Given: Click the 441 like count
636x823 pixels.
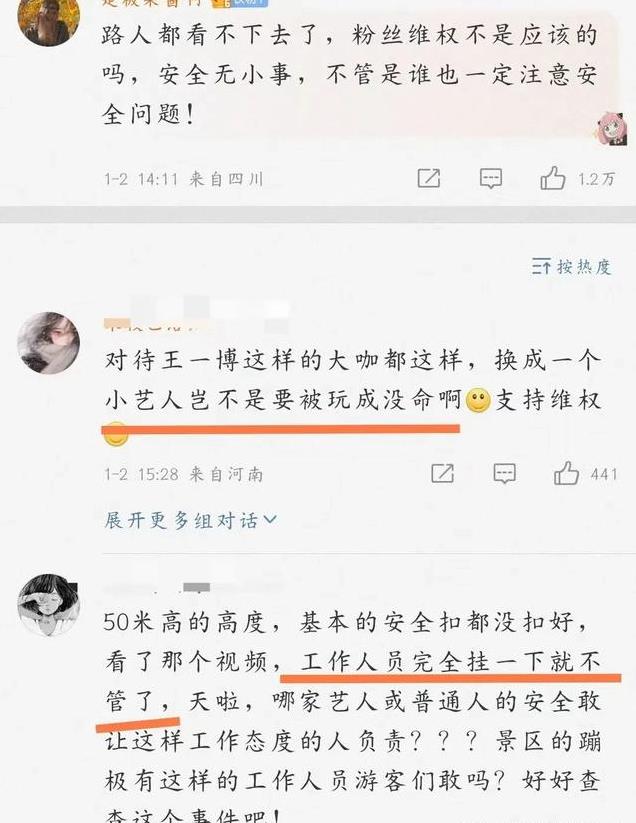Looking at the screenshot, I should (x=604, y=474).
